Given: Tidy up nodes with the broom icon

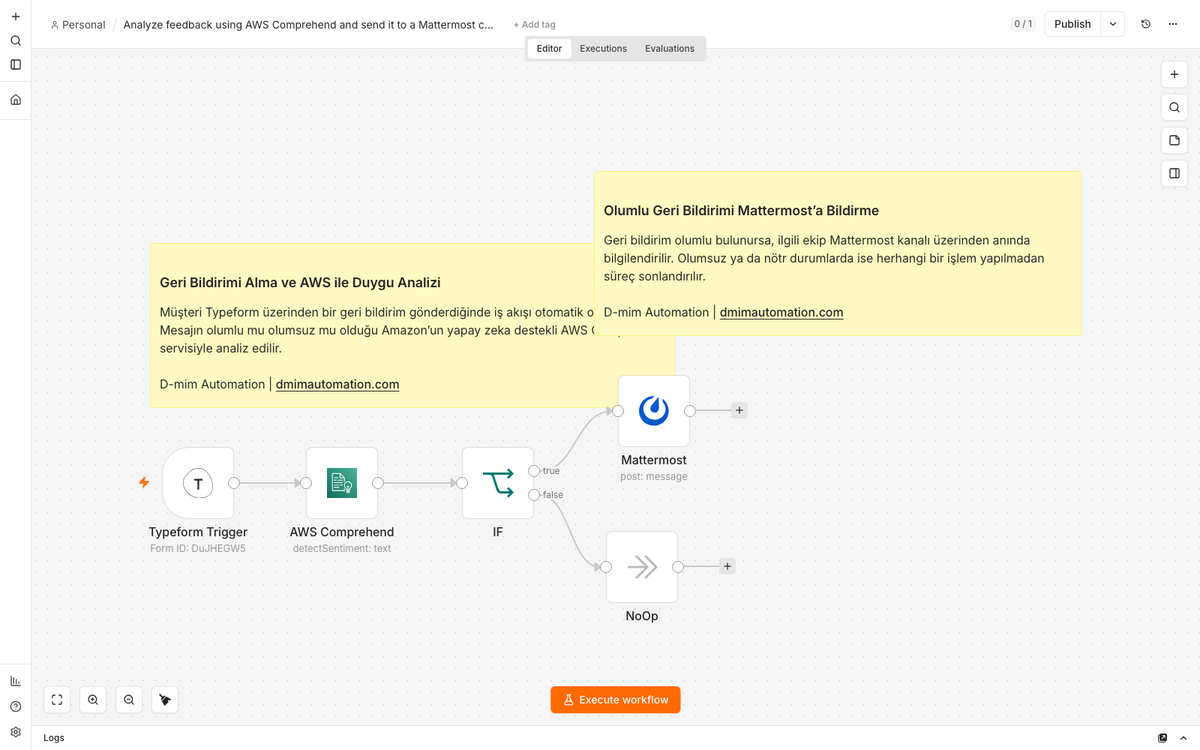Looking at the screenshot, I should [165, 700].
